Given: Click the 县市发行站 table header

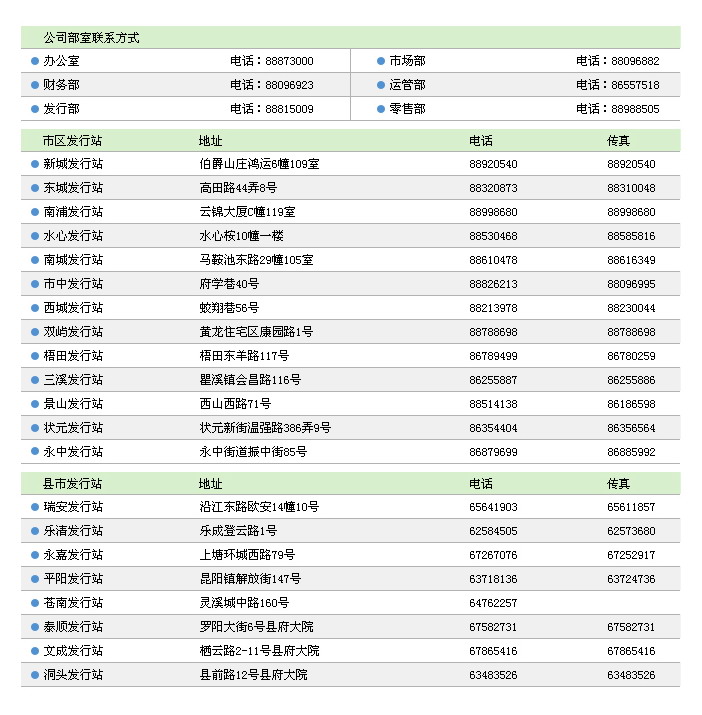Looking at the screenshot, I should 73,484.
